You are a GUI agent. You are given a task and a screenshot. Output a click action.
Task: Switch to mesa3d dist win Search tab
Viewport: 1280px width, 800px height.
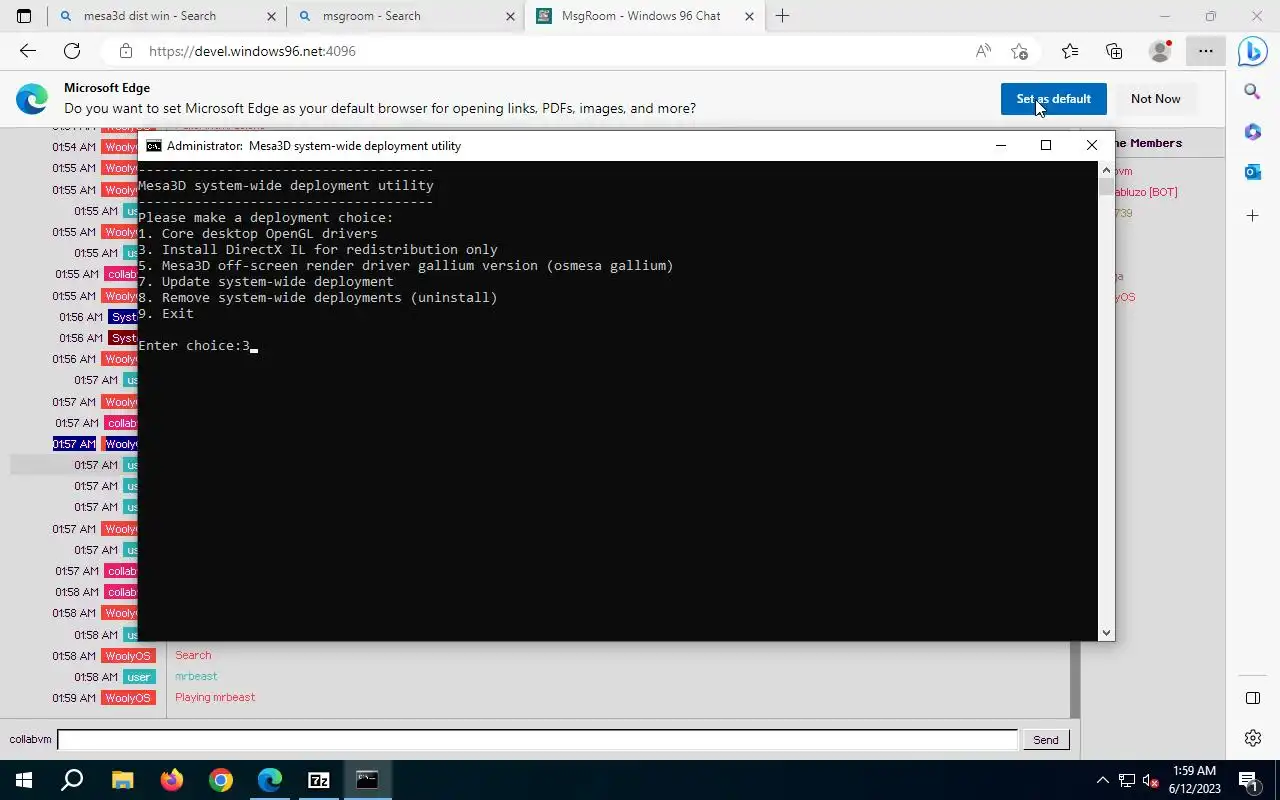166,16
